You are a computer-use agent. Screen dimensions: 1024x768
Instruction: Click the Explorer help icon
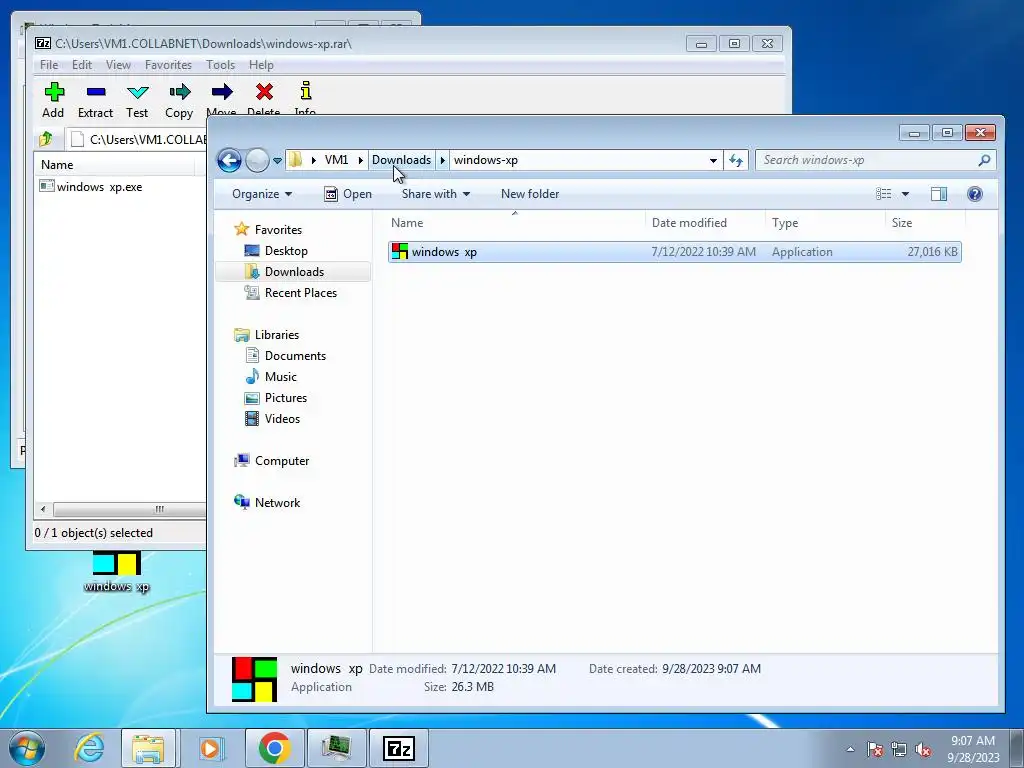tap(974, 194)
